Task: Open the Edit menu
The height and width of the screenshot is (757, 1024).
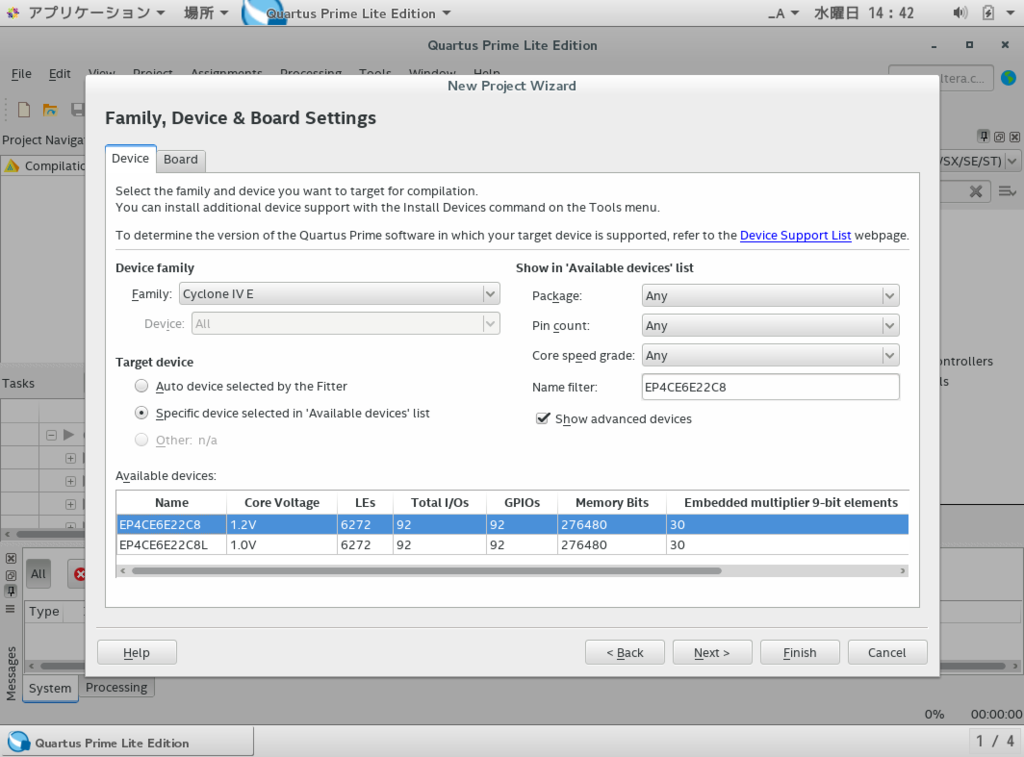Action: click(59, 74)
